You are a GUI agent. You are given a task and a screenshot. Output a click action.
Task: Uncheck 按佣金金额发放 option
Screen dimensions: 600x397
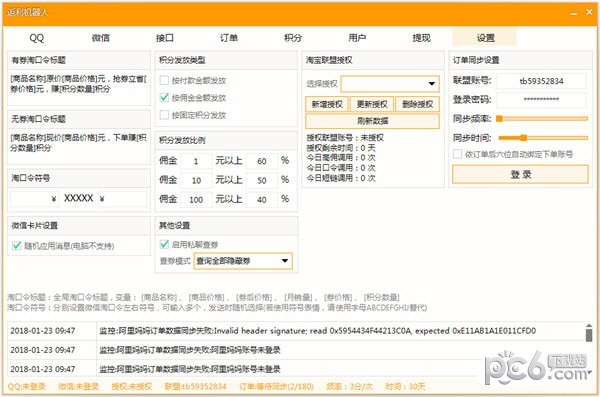click(x=164, y=98)
